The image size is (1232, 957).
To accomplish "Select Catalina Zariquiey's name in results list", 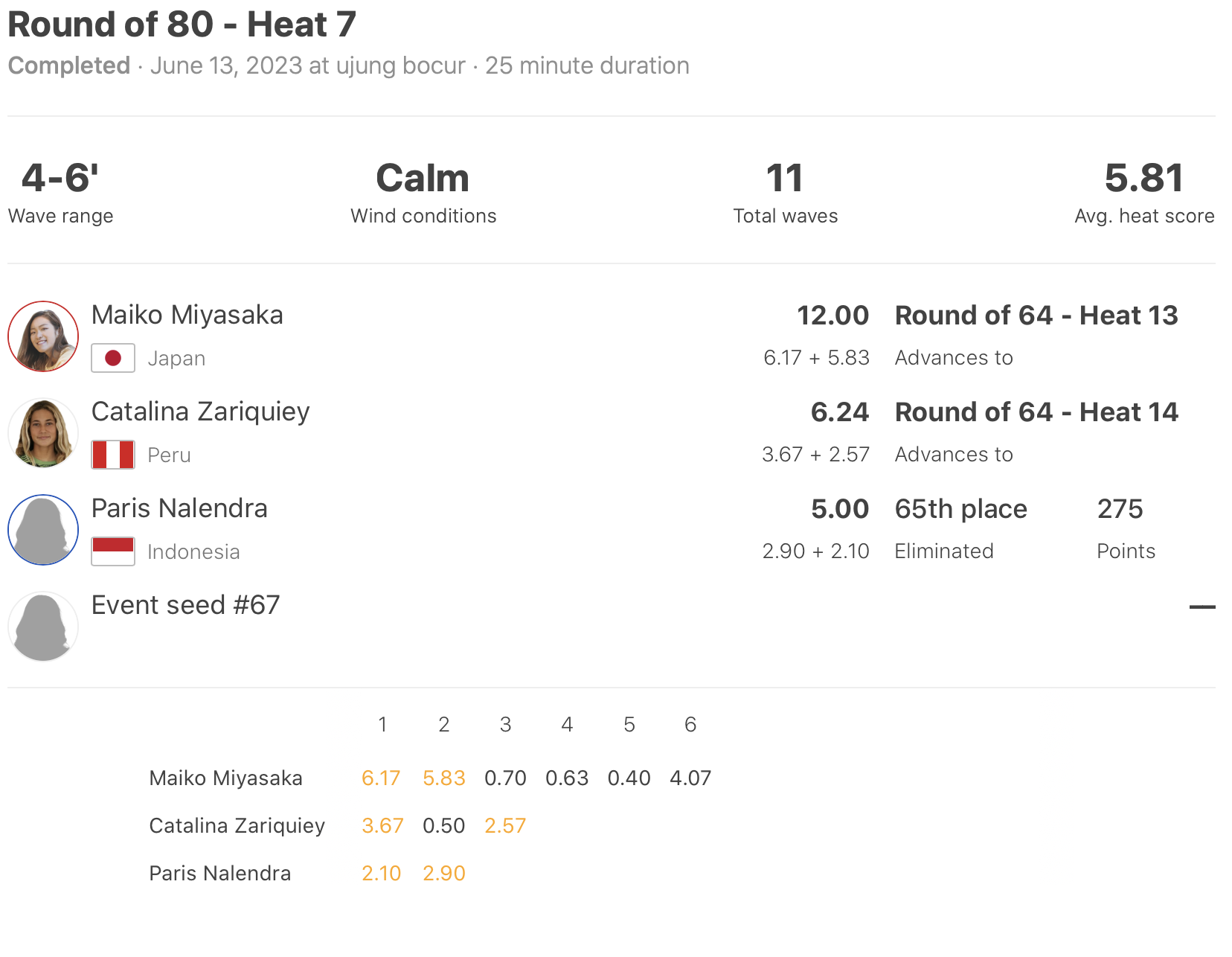I will point(200,412).
